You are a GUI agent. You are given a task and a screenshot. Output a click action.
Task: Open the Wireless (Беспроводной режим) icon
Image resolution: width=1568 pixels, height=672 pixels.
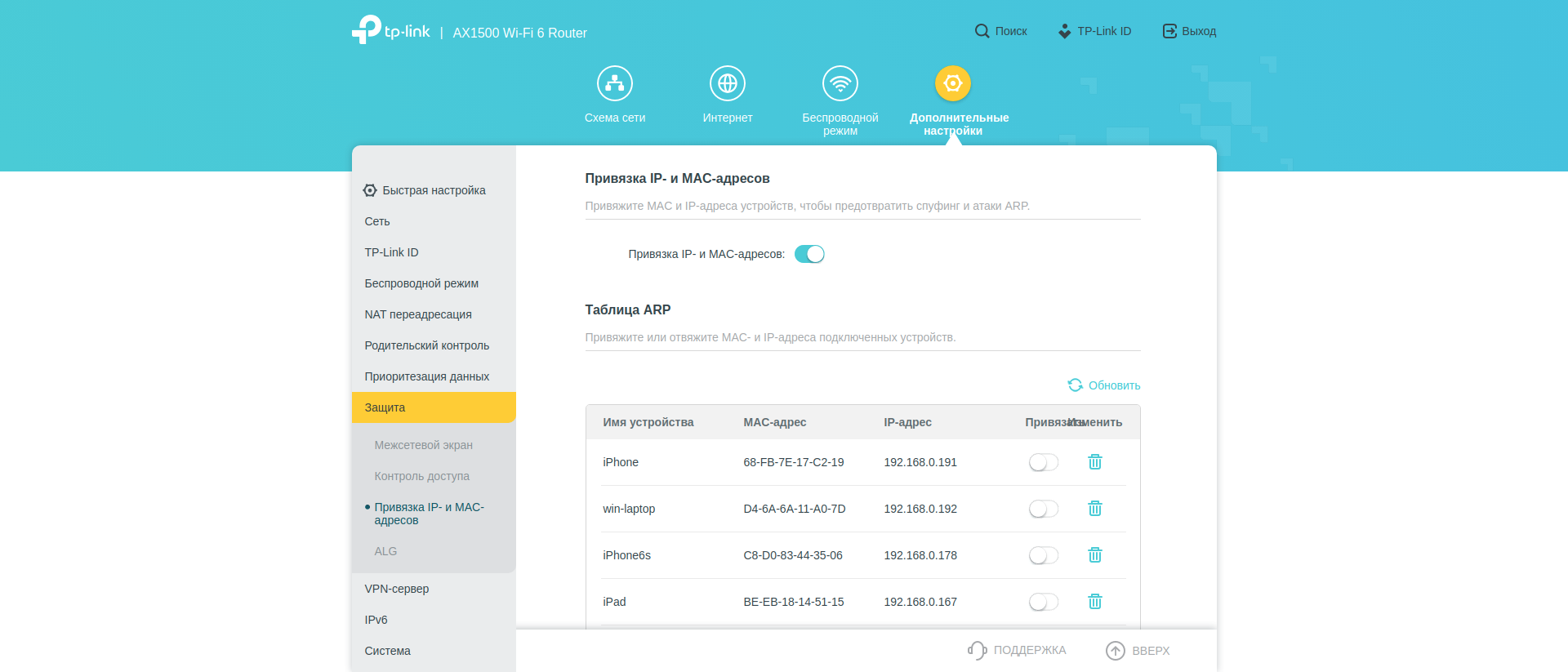[x=840, y=83]
